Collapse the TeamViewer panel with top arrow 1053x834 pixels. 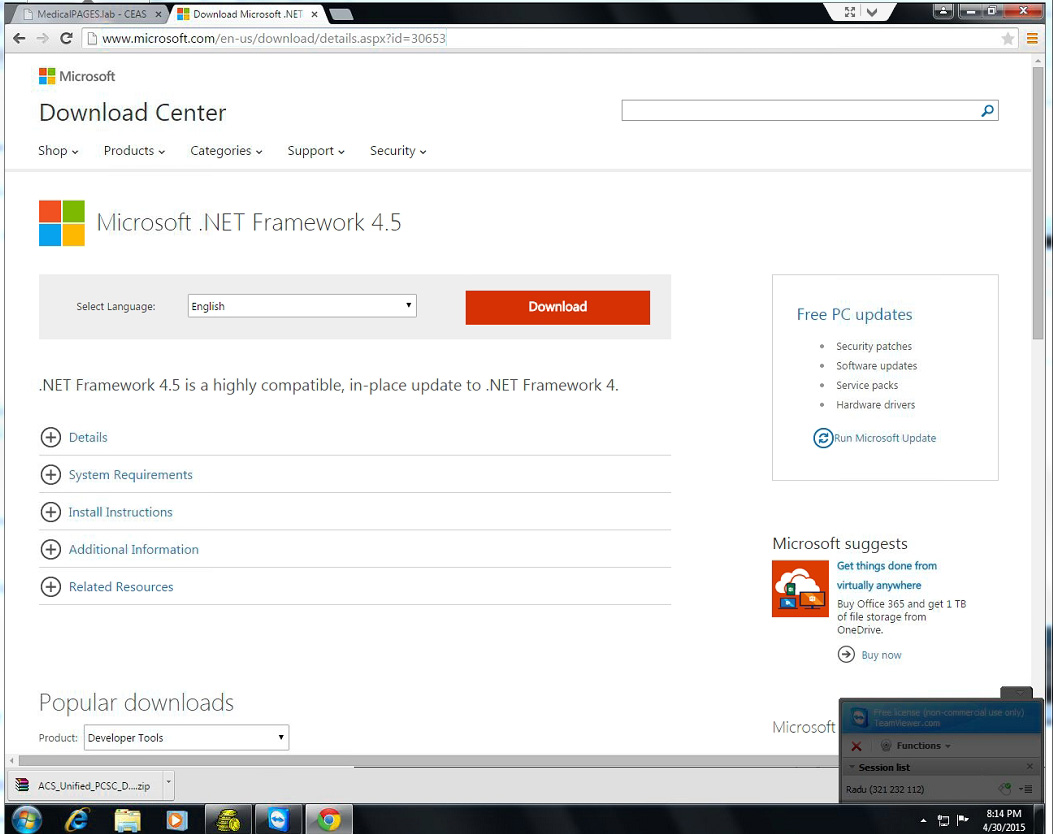click(x=1019, y=692)
